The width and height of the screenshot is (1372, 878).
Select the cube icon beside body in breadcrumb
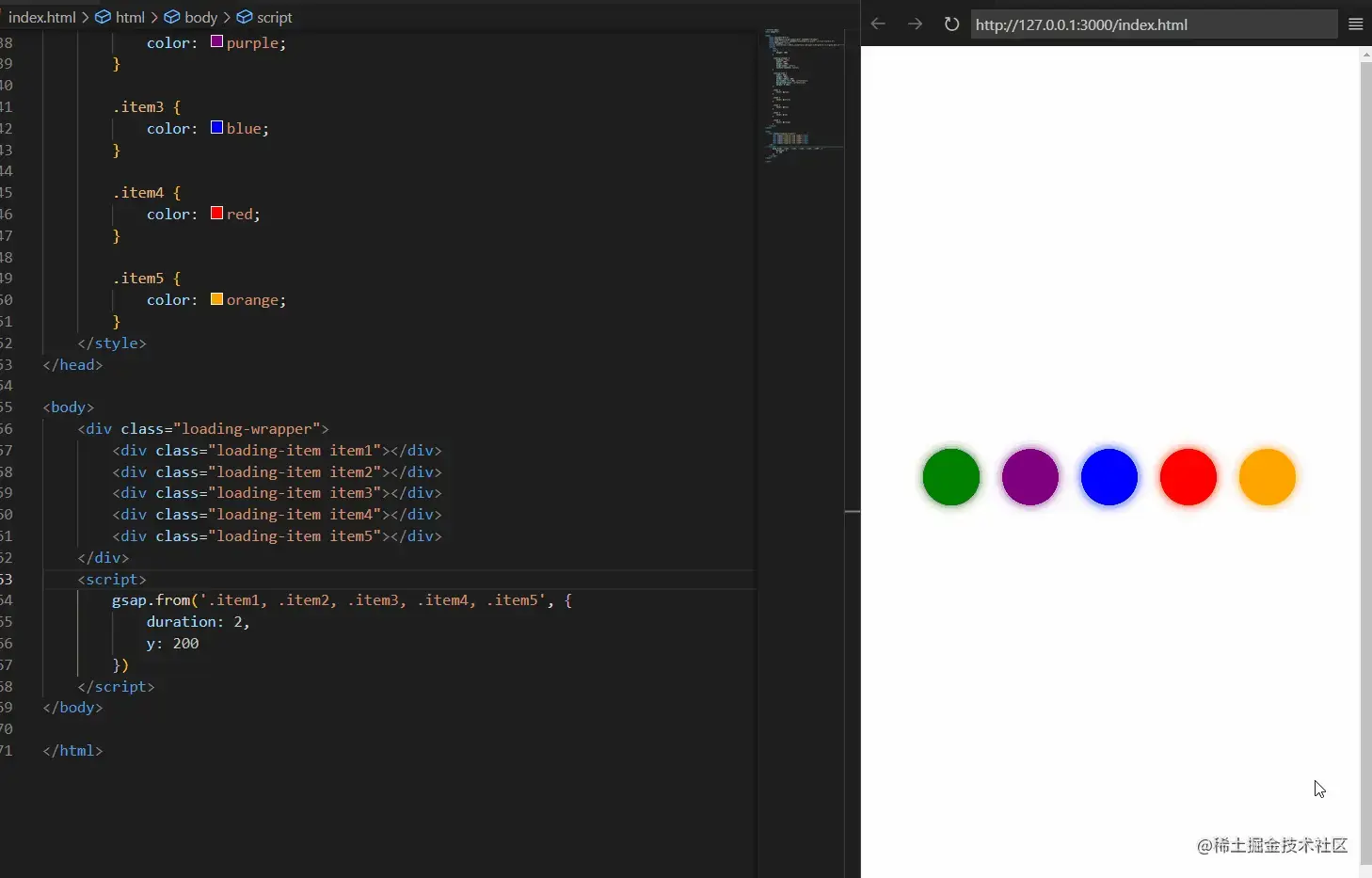[x=170, y=17]
